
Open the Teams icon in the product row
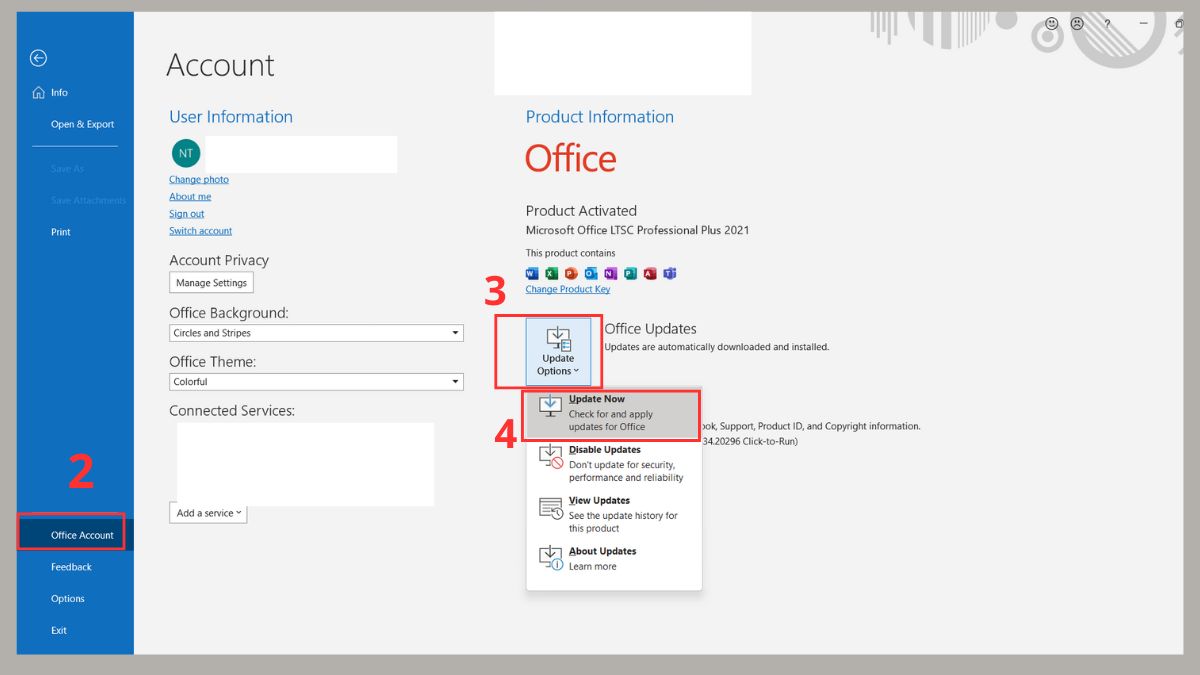click(670, 273)
